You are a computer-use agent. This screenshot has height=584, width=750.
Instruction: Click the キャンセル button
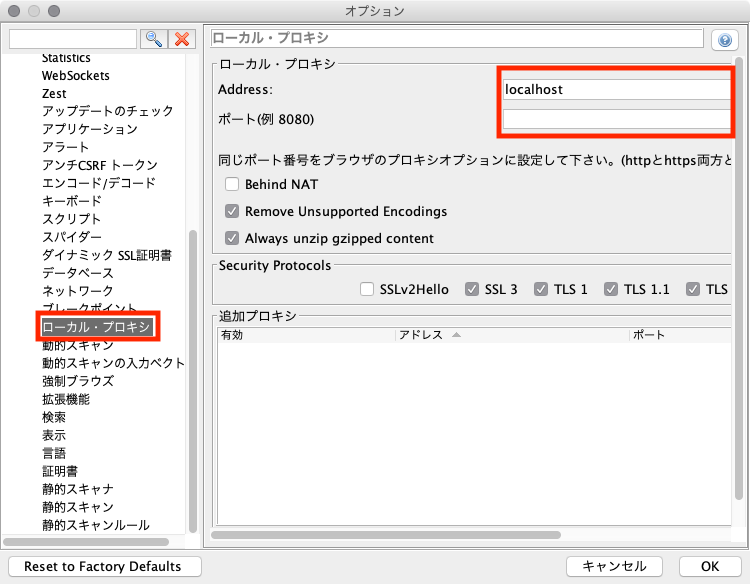(614, 566)
